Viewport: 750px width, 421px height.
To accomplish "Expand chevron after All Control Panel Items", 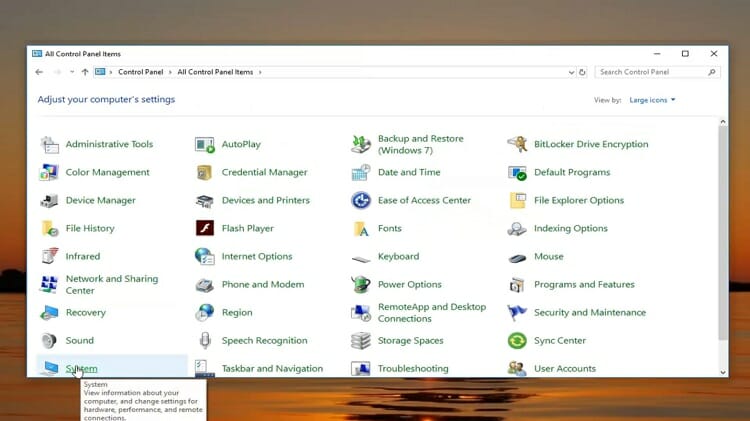I will [x=260, y=72].
